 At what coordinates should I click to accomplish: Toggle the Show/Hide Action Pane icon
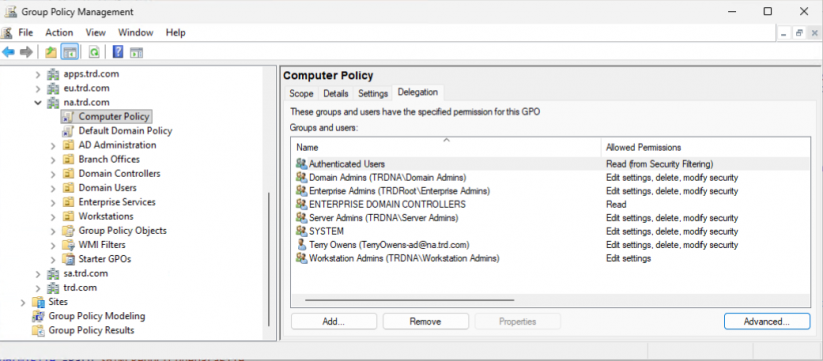point(136,52)
